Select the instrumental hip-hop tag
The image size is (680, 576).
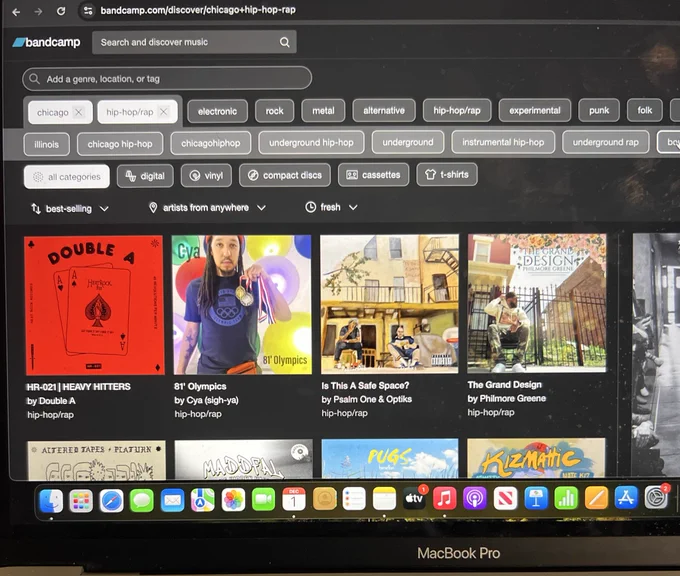503,142
